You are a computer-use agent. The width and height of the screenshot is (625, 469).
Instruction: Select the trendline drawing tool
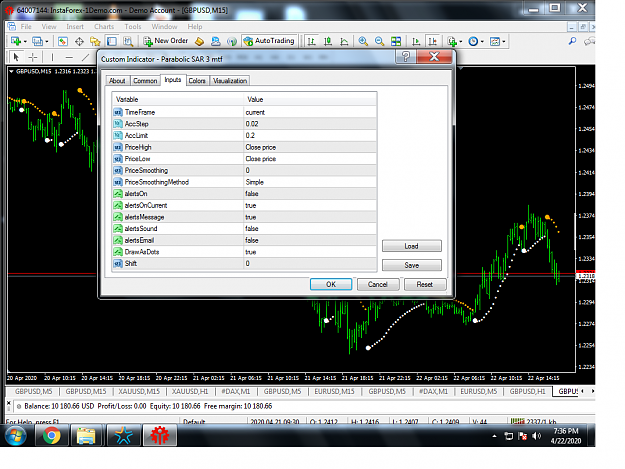click(x=85, y=57)
